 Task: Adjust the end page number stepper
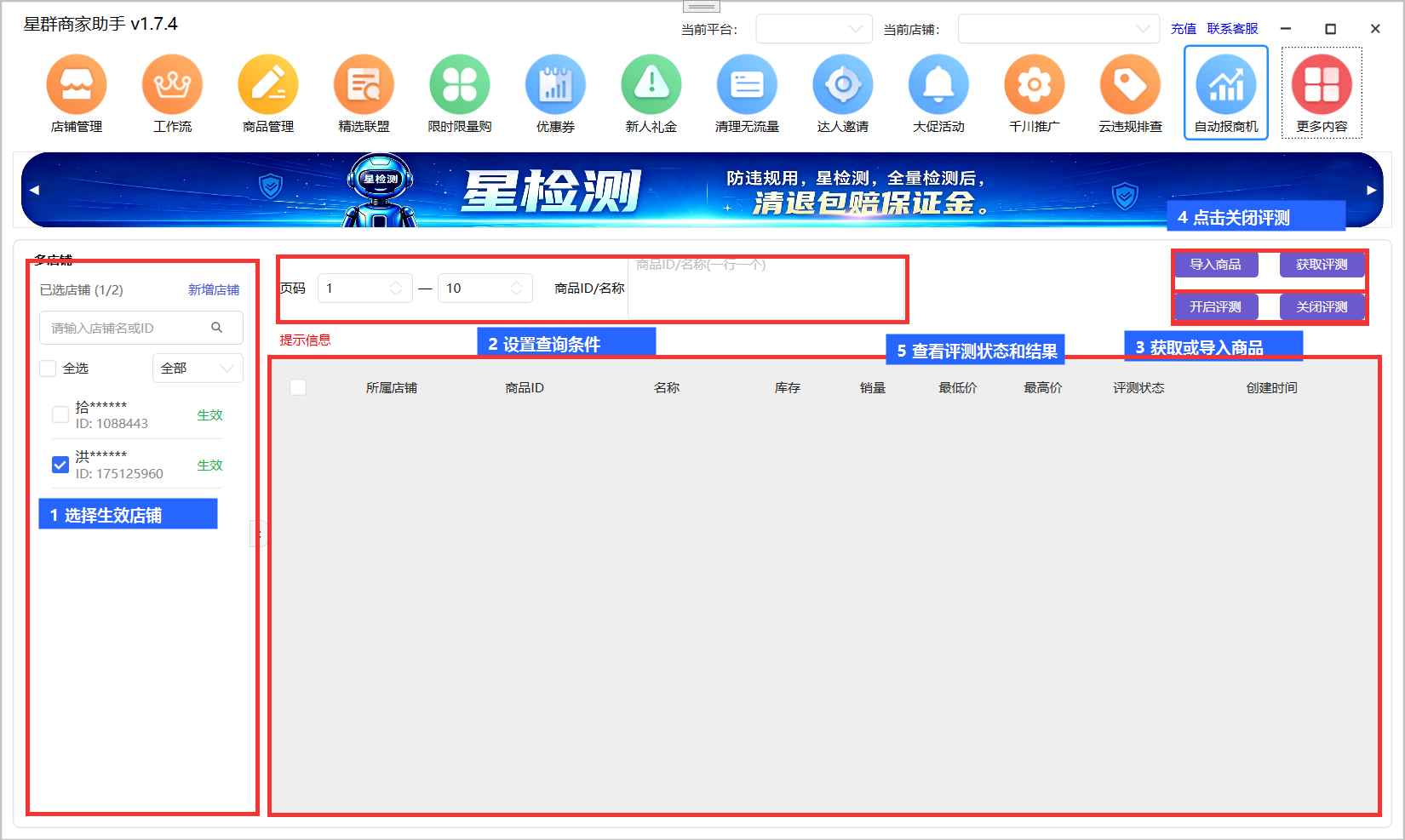pos(516,289)
